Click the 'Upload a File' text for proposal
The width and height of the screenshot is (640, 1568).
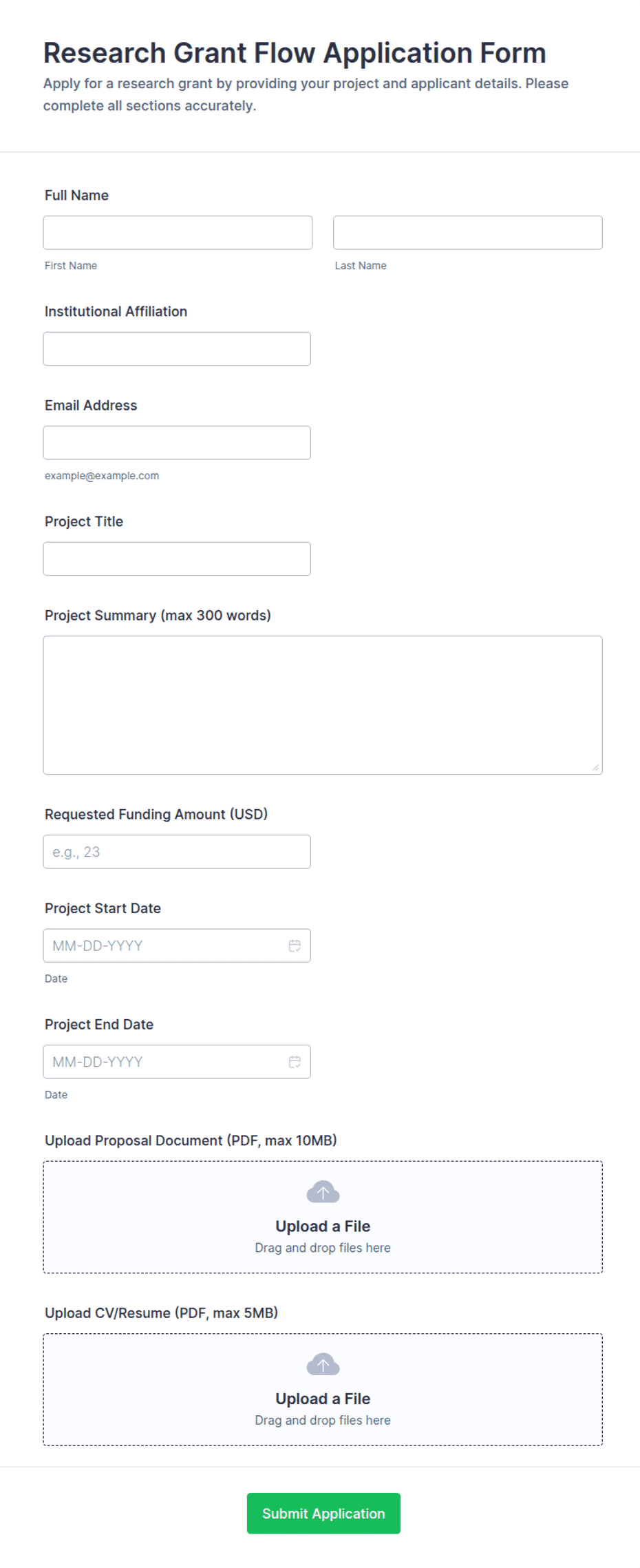pyautogui.click(x=323, y=1226)
